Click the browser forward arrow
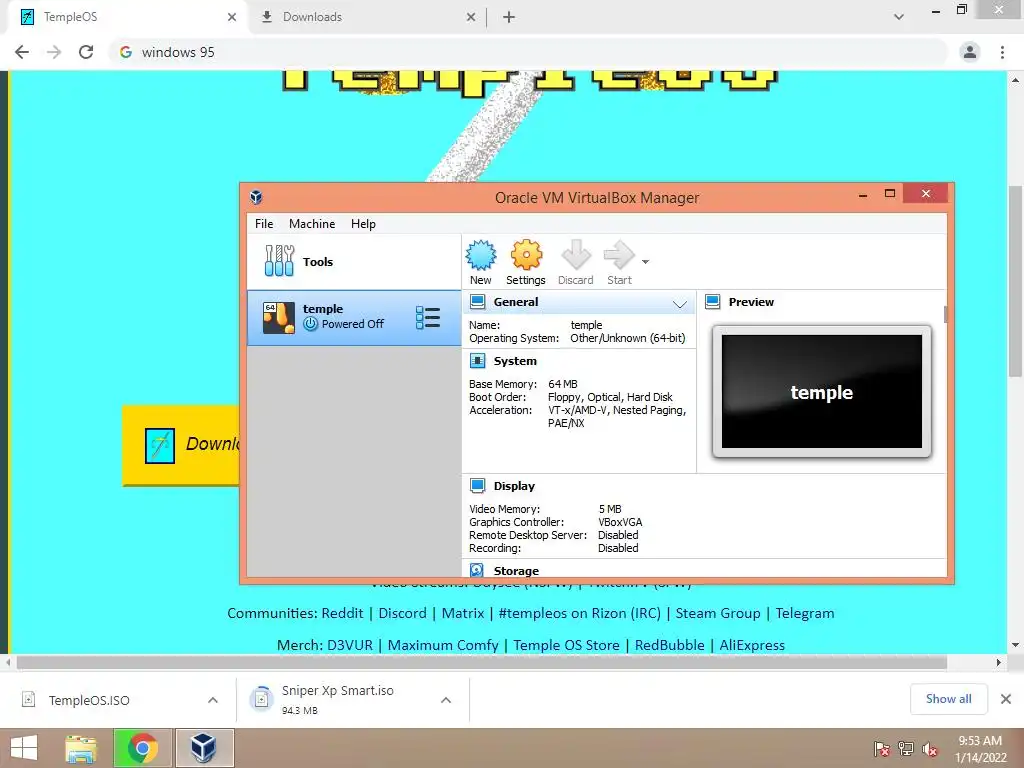The image size is (1024, 768). pyautogui.click(x=54, y=52)
